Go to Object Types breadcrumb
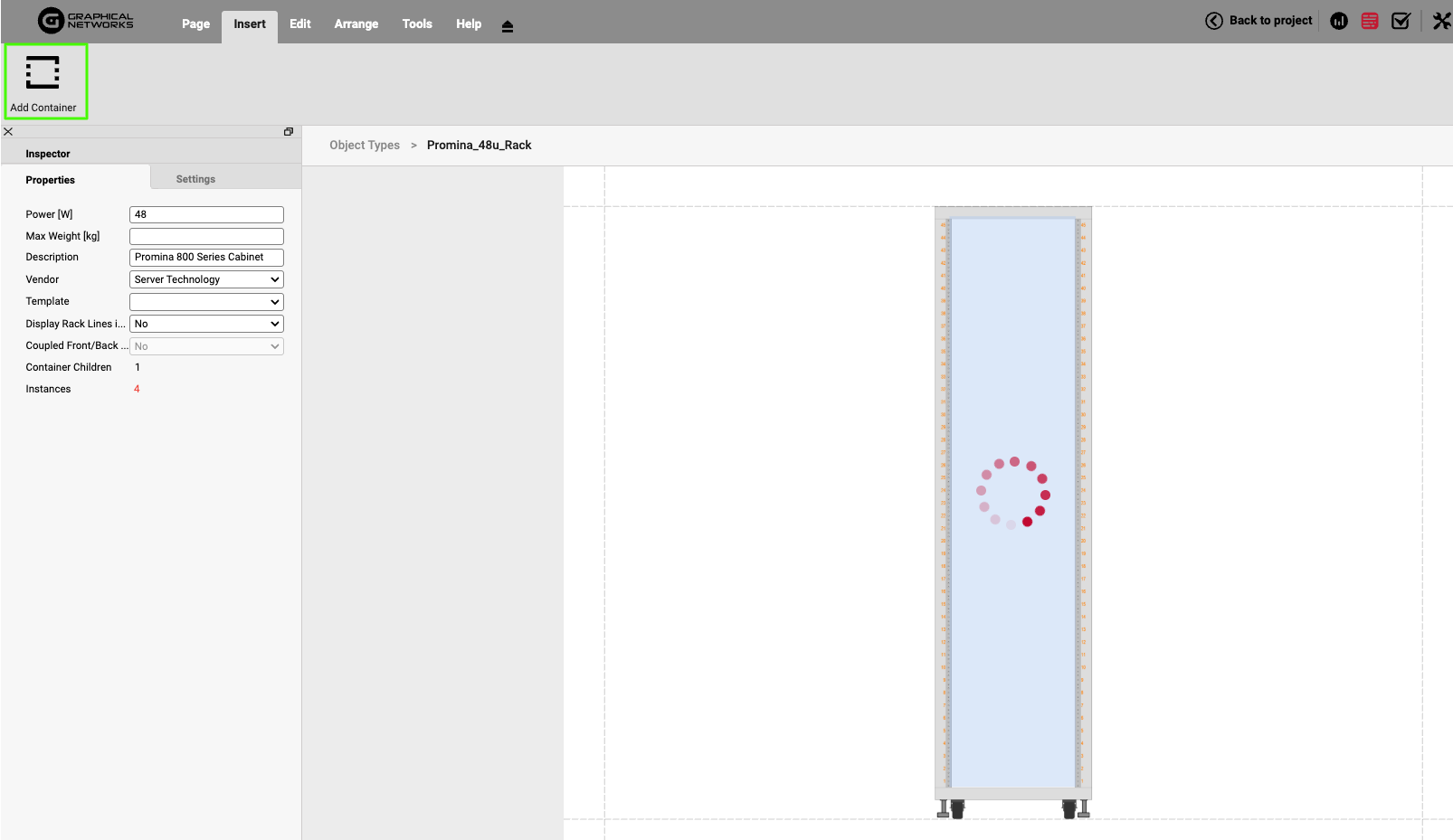The height and width of the screenshot is (840, 1453). pos(365,146)
